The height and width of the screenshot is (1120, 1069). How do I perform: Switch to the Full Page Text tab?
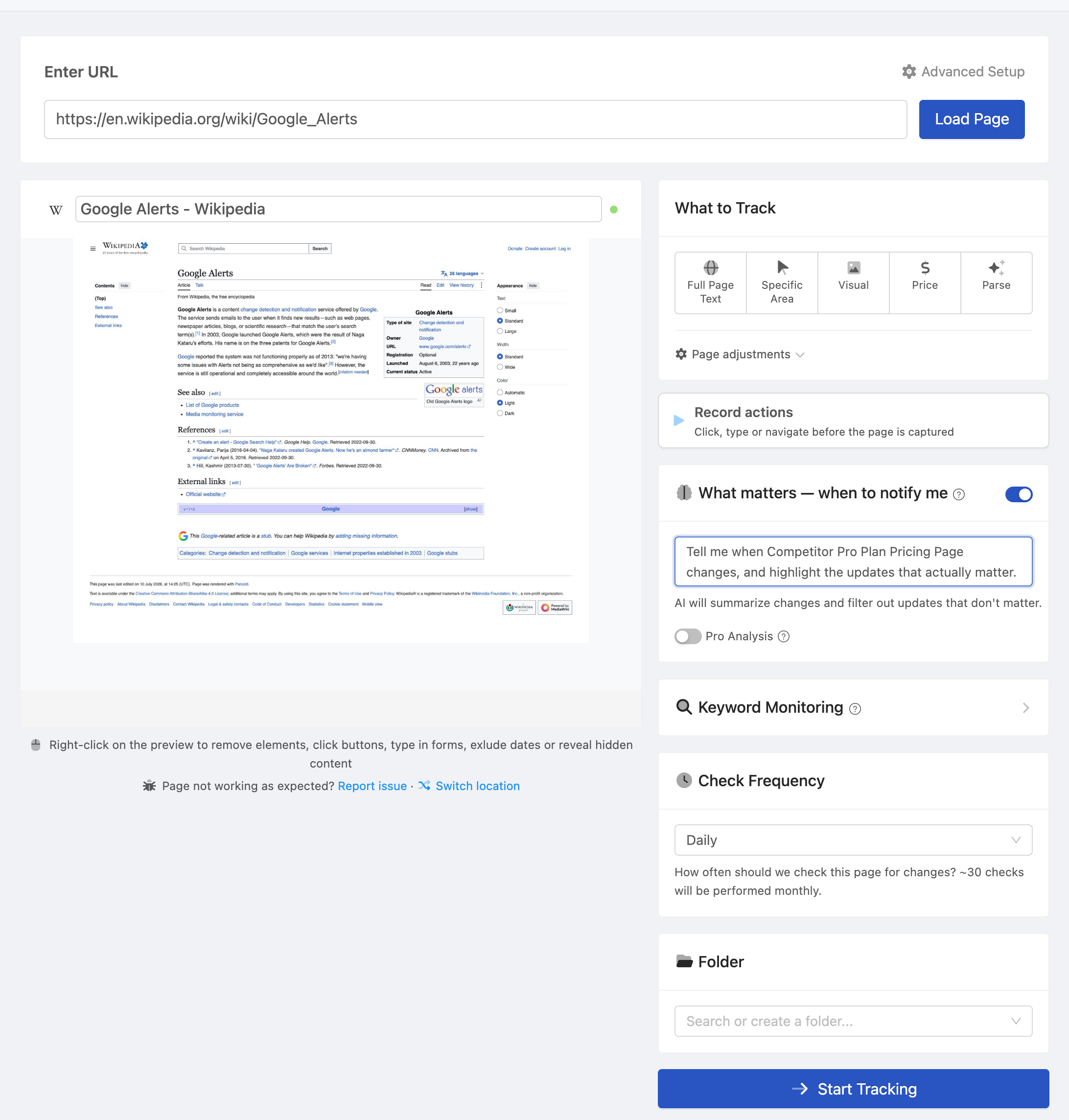[711, 283]
